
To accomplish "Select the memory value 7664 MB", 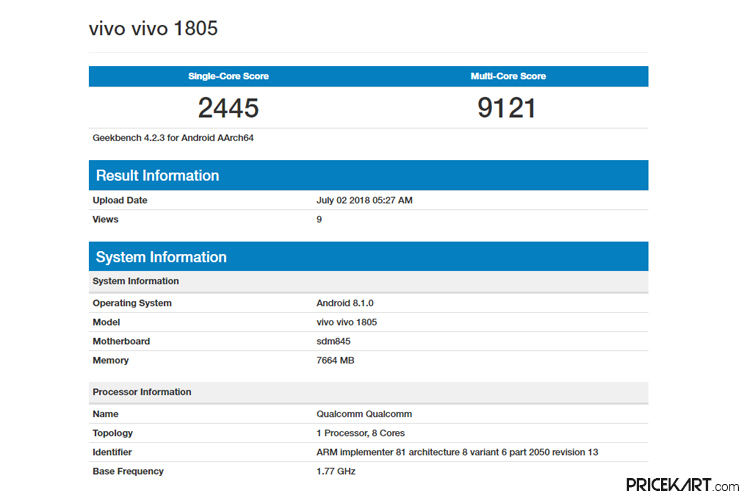I will point(335,360).
